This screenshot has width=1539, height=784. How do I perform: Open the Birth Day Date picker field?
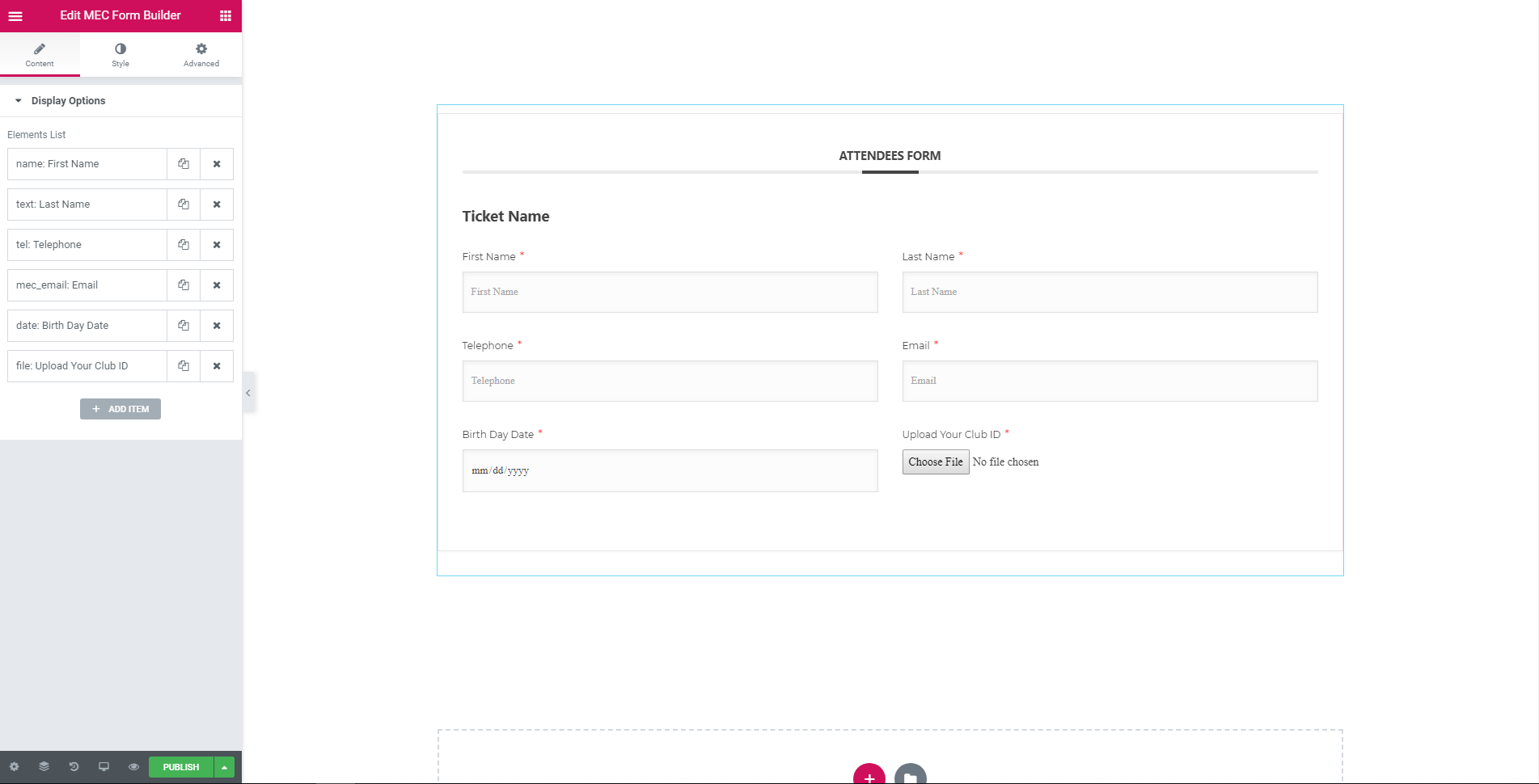point(670,470)
